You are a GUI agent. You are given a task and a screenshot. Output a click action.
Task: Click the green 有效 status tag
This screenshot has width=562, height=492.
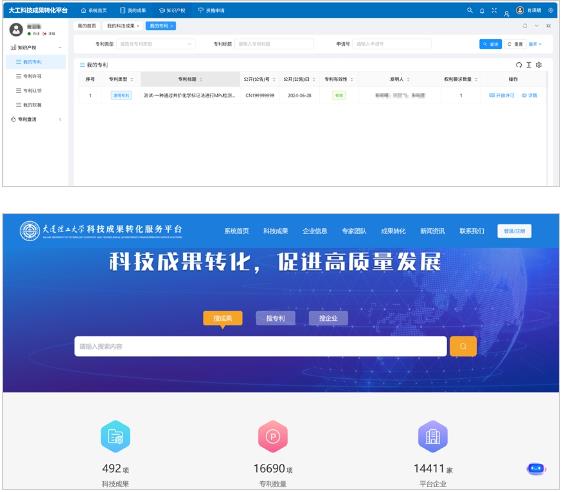pyautogui.click(x=339, y=95)
